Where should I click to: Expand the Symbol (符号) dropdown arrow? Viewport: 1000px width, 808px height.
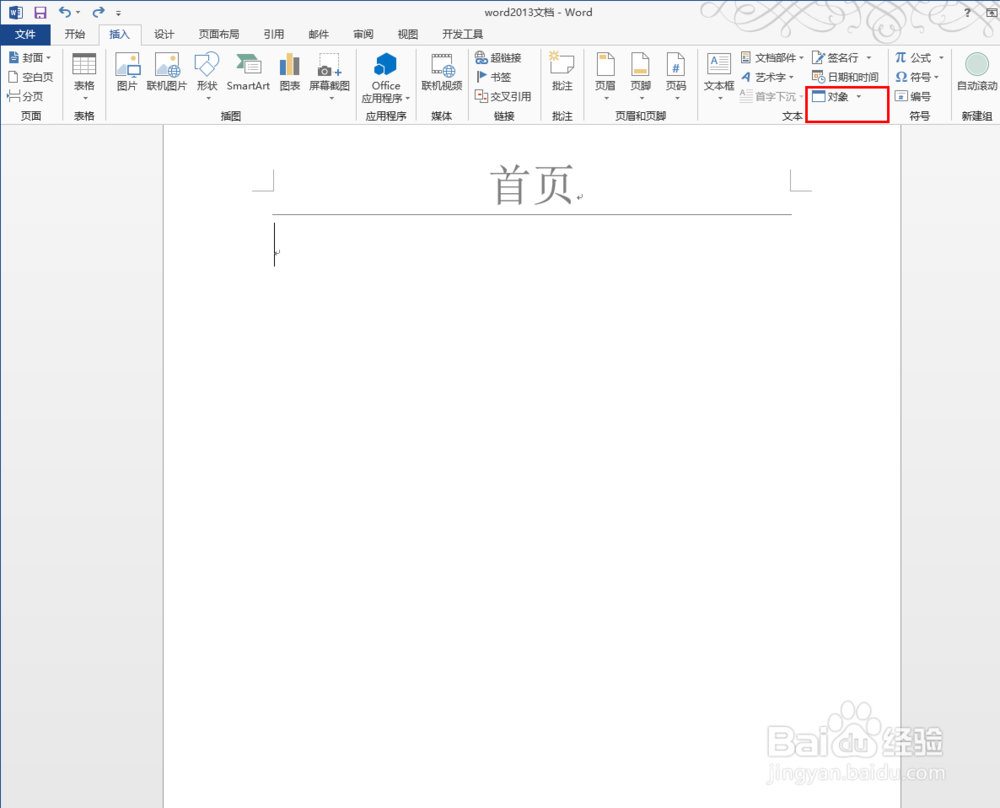936,77
